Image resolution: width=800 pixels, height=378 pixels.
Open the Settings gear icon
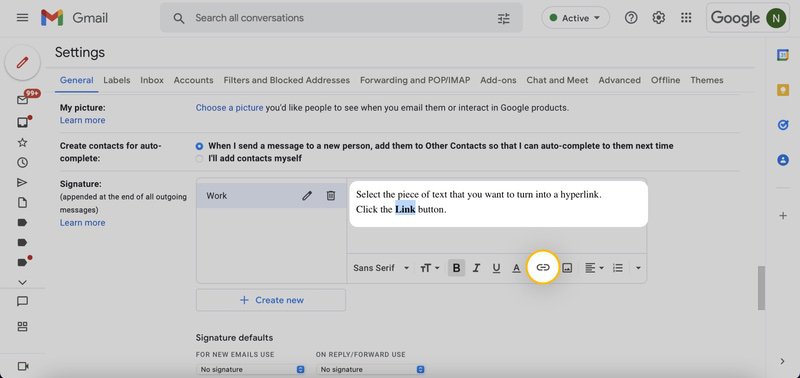tap(659, 18)
